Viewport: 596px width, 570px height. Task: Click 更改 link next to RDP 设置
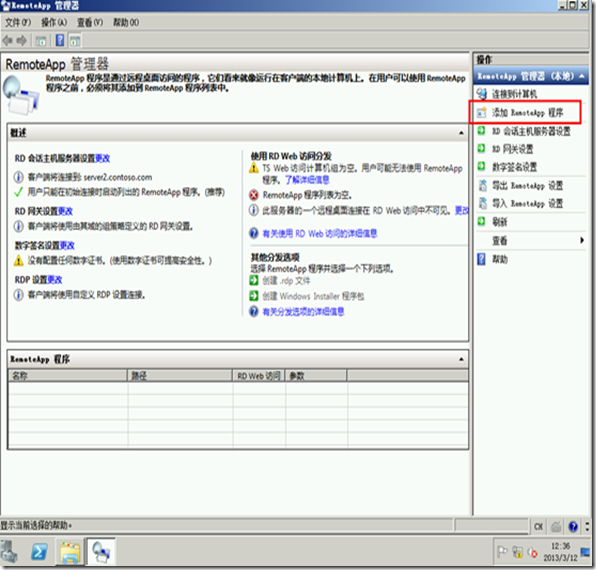click(55, 280)
